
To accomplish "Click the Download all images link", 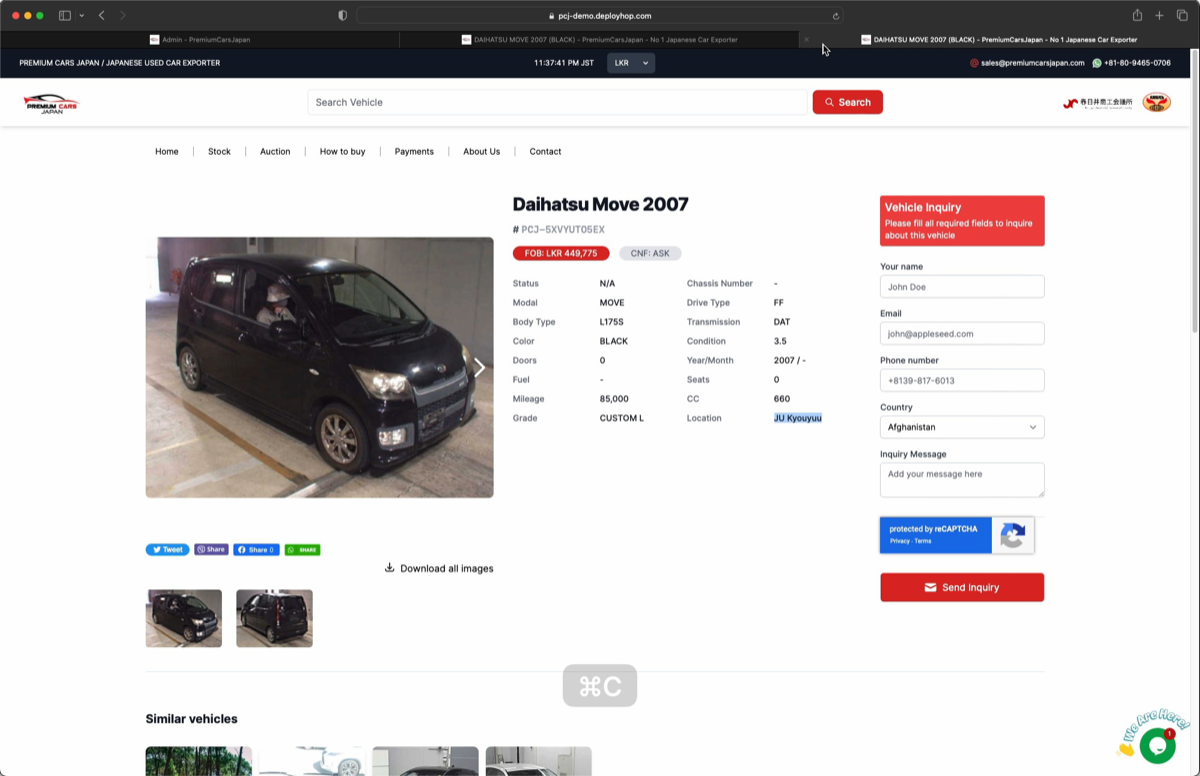I will tap(439, 569).
